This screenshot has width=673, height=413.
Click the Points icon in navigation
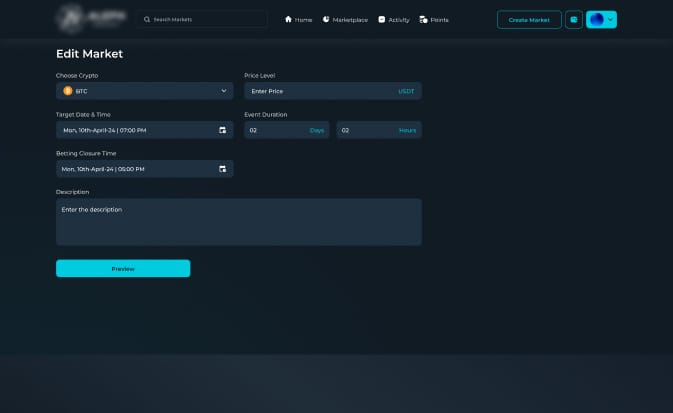424,19
